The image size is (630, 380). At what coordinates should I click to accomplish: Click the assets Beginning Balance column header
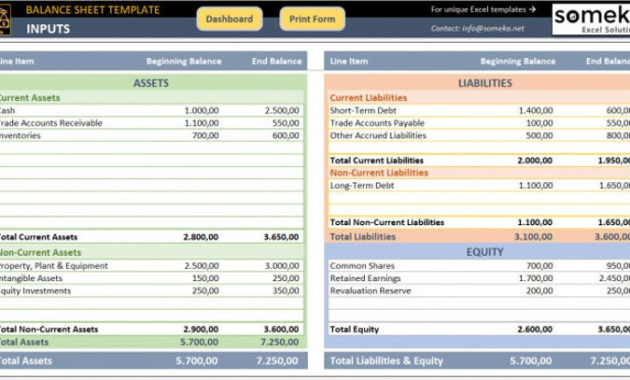pos(184,61)
